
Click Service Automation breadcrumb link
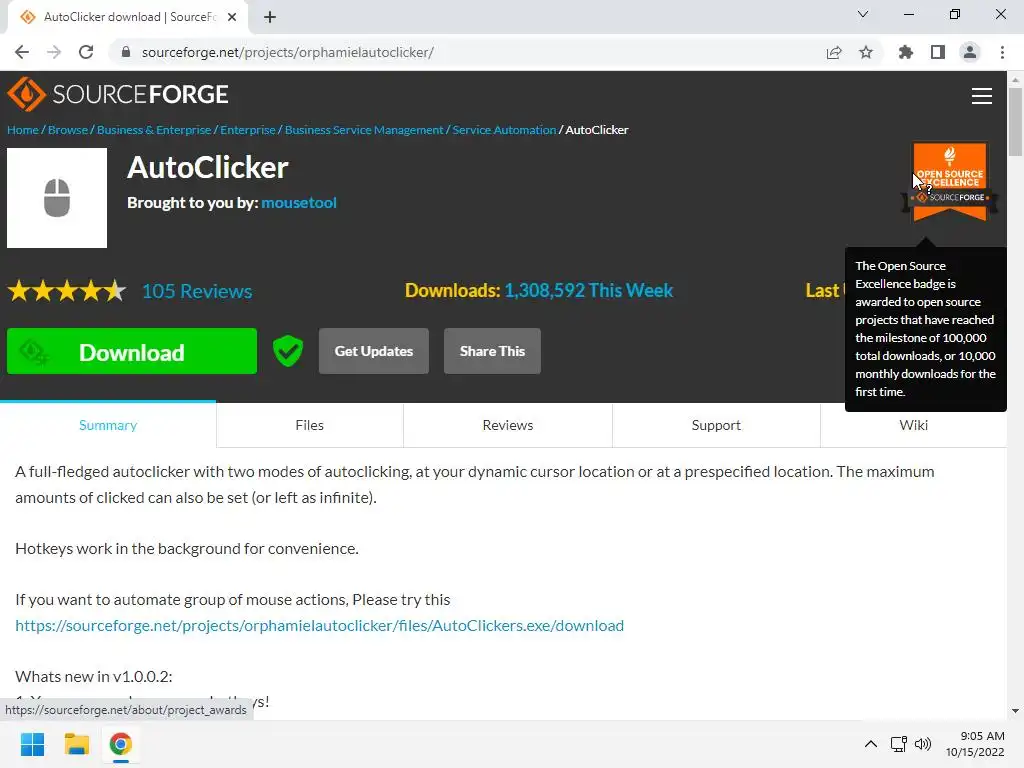[504, 130]
